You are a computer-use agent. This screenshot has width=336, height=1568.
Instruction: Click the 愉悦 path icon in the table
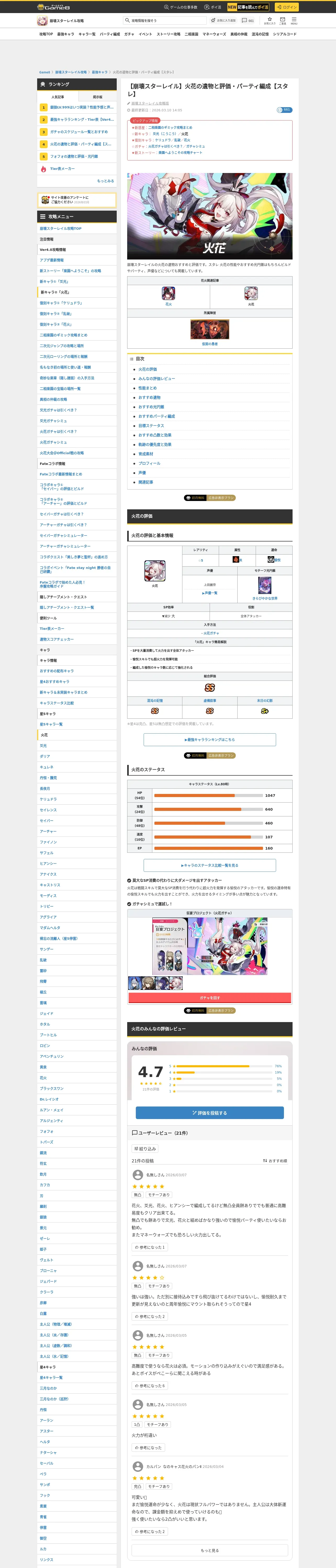(x=271, y=560)
